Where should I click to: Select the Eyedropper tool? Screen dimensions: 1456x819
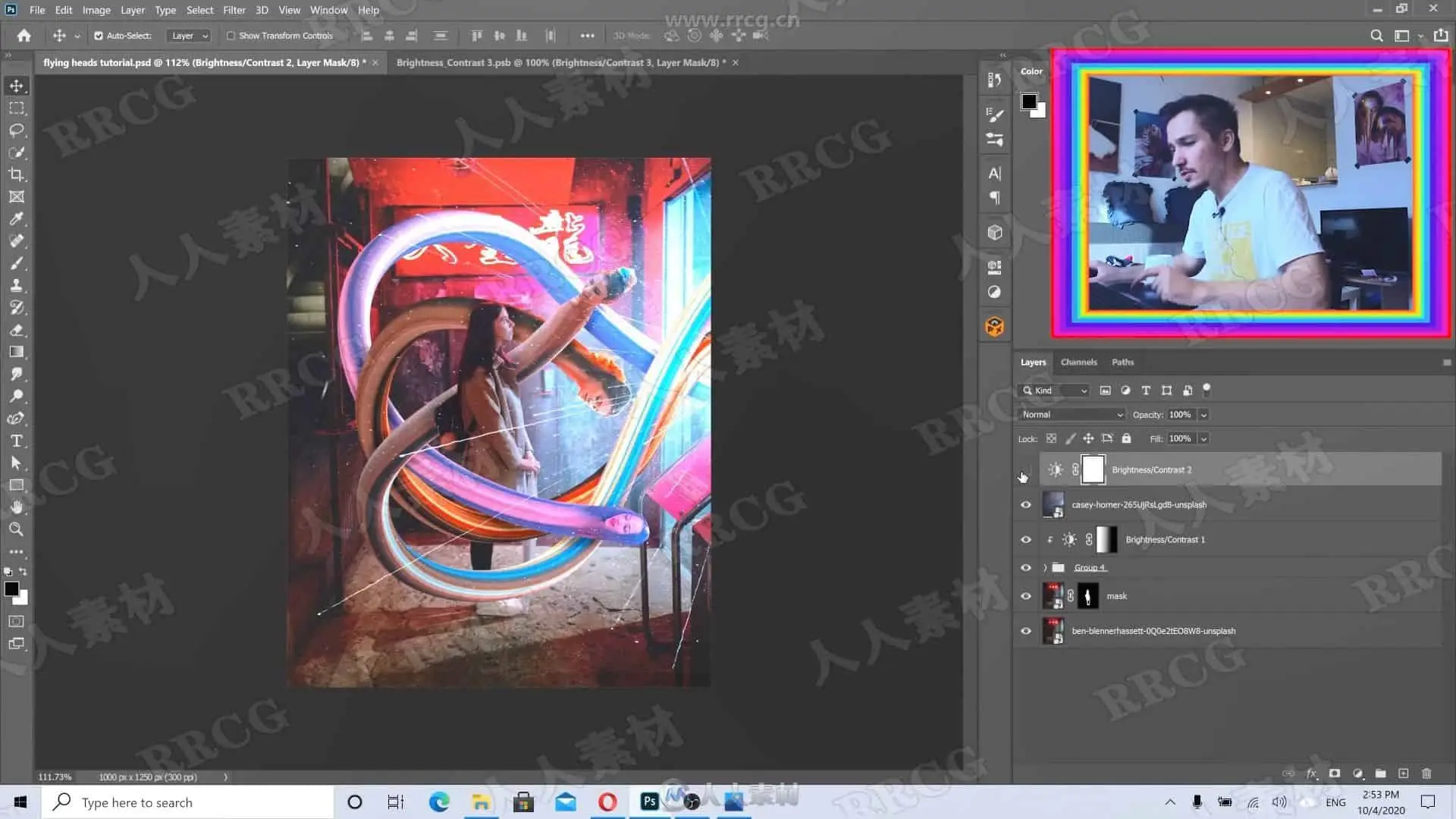click(17, 218)
